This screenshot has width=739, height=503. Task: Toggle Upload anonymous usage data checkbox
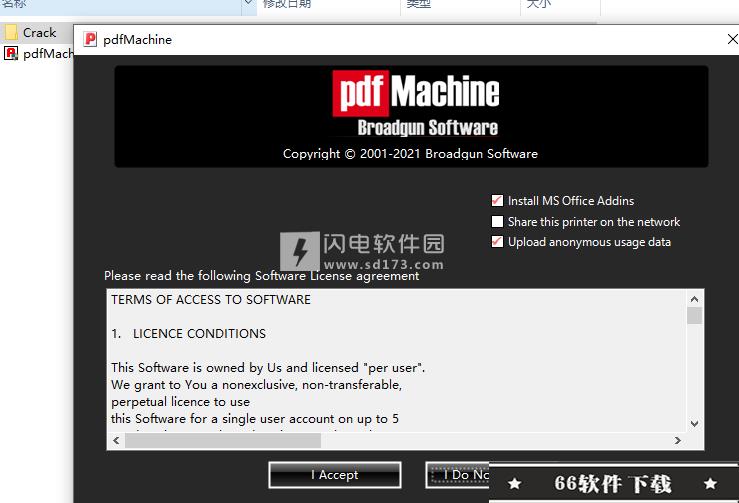coord(497,242)
